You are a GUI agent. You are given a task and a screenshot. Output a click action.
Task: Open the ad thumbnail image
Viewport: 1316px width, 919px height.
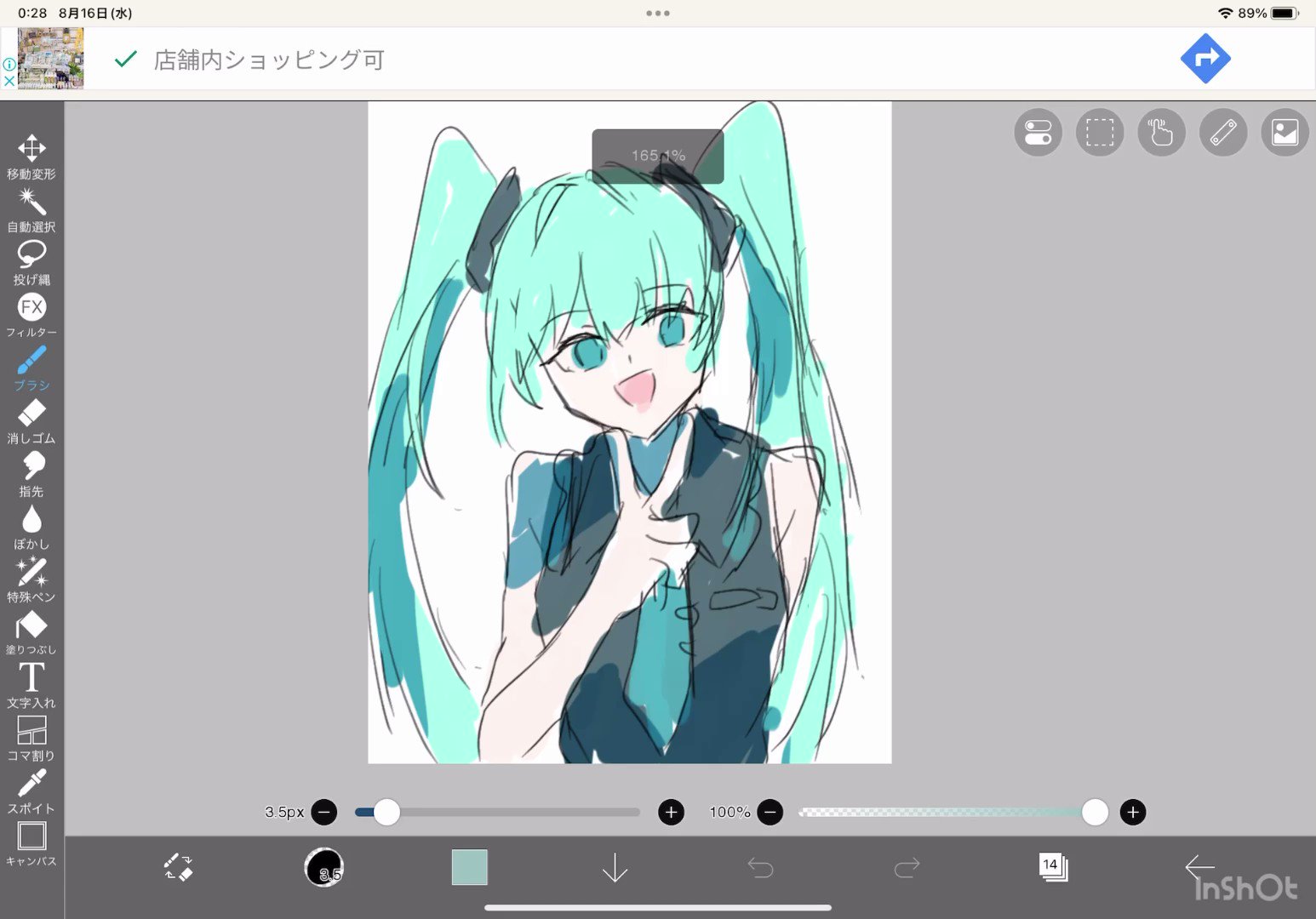(x=51, y=59)
